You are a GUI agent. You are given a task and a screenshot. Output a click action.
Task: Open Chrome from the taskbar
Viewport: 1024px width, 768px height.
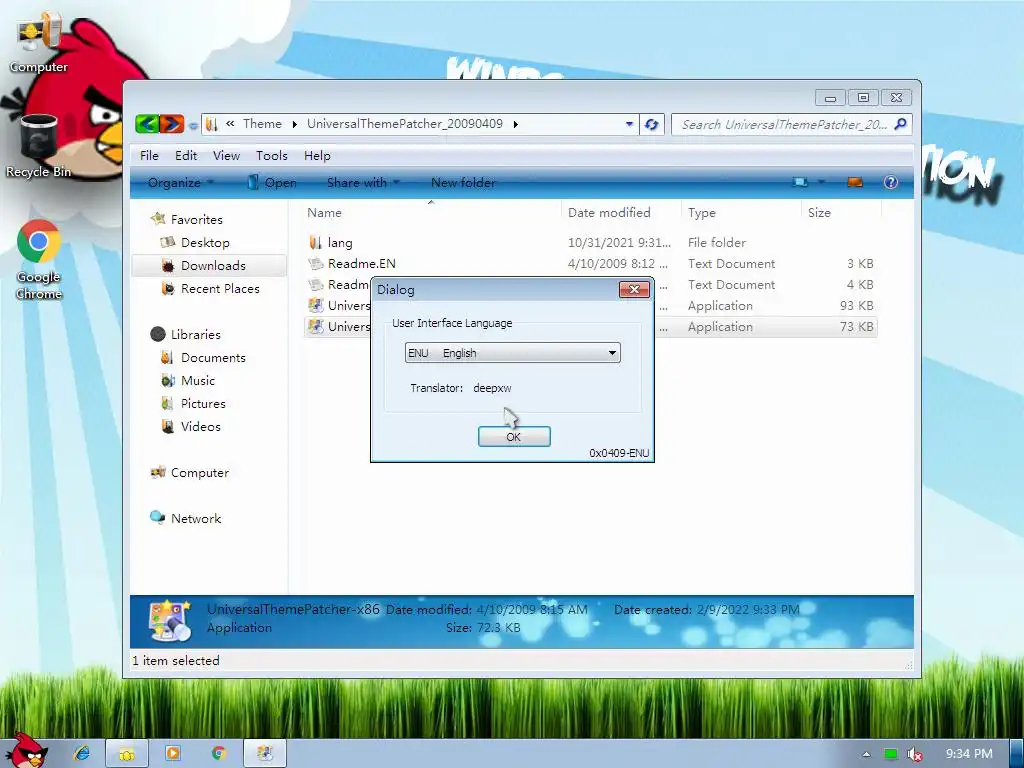(x=219, y=753)
